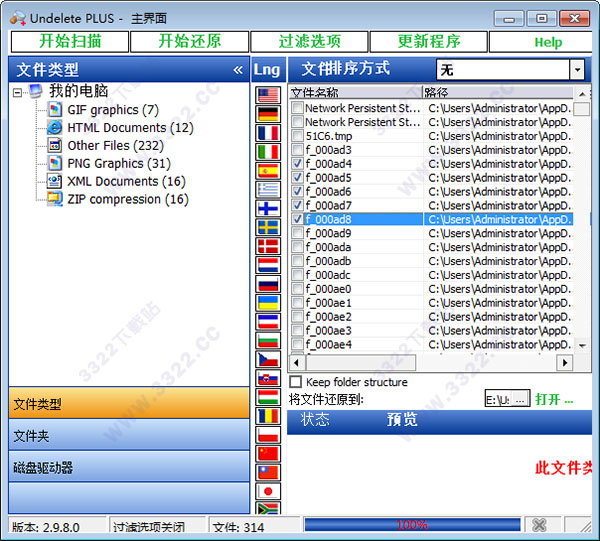The height and width of the screenshot is (541, 600).
Task: Uncheck the f_000ad8 file checkbox
Action: click(297, 219)
